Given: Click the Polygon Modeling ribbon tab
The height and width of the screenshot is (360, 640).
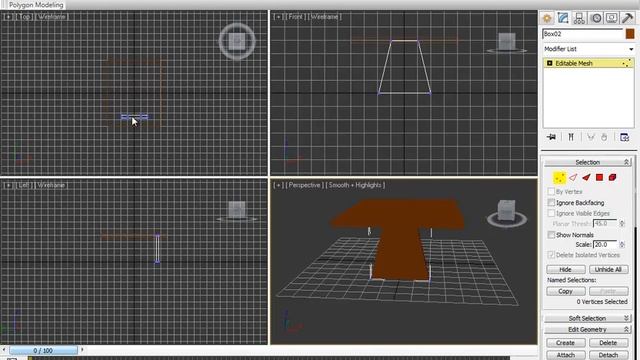Looking at the screenshot, I should [36, 5].
